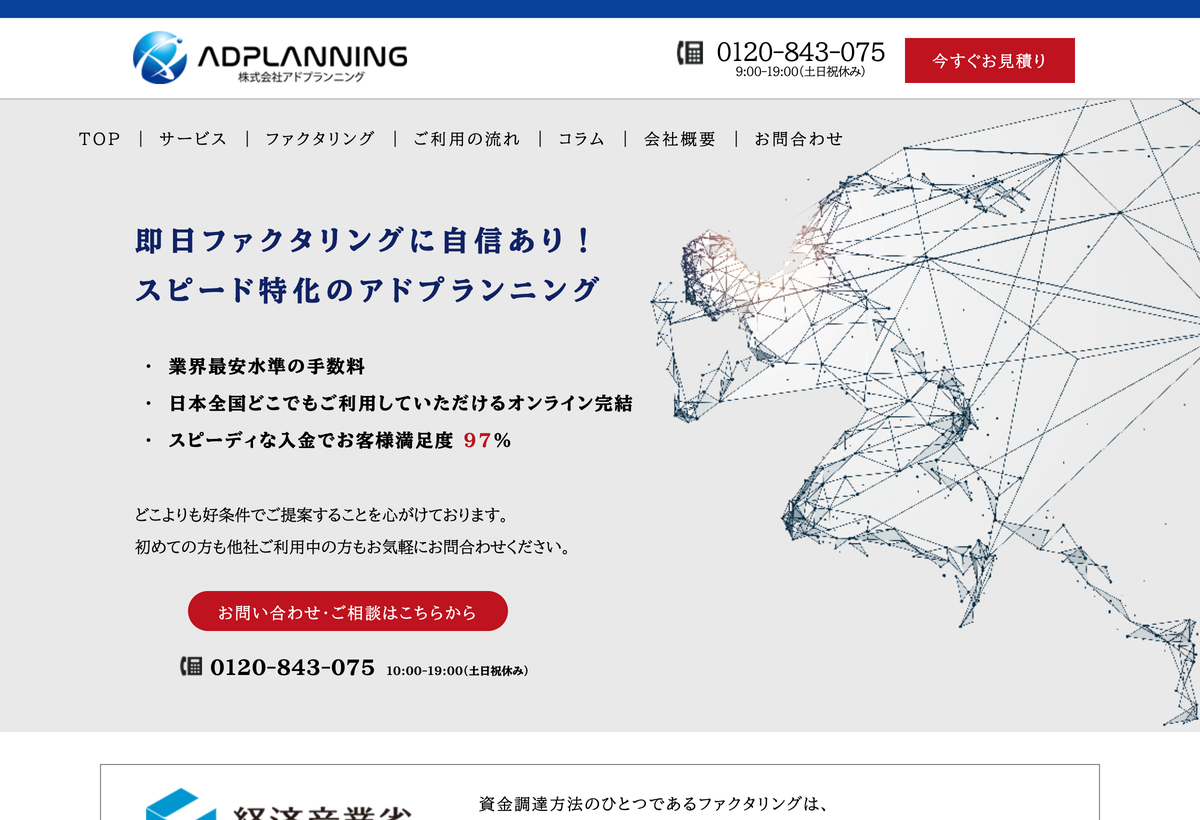1200x820 pixels.
Task: Click text 資金調達方法のひとつであるファクタリングは、
Action: [x=653, y=804]
